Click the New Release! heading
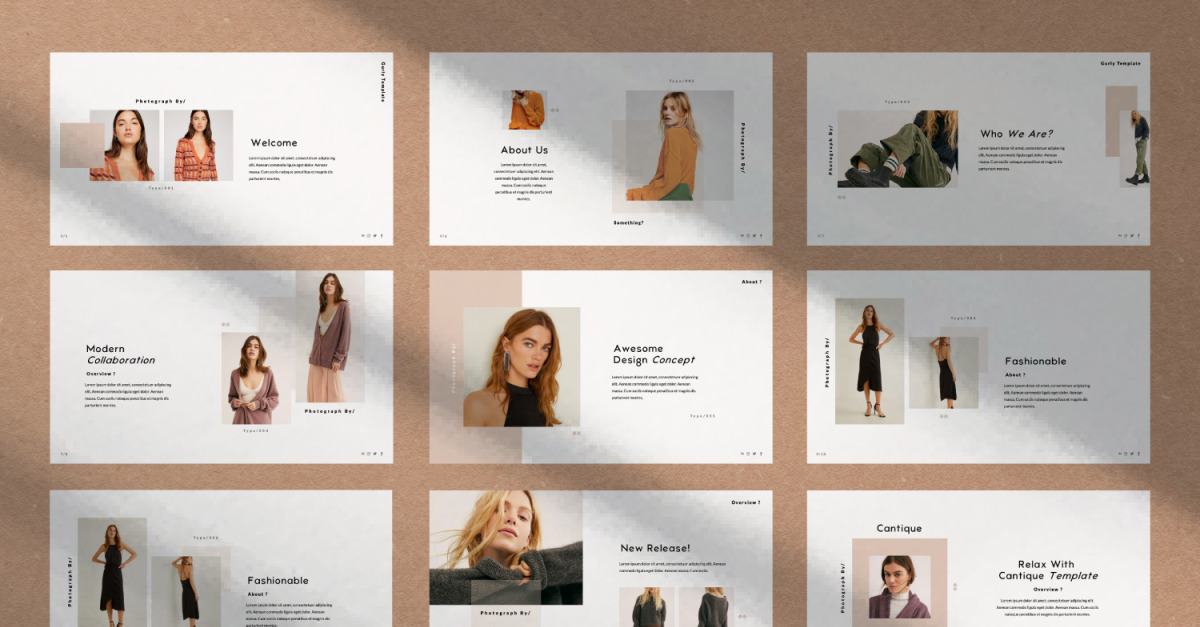 pyautogui.click(x=655, y=548)
